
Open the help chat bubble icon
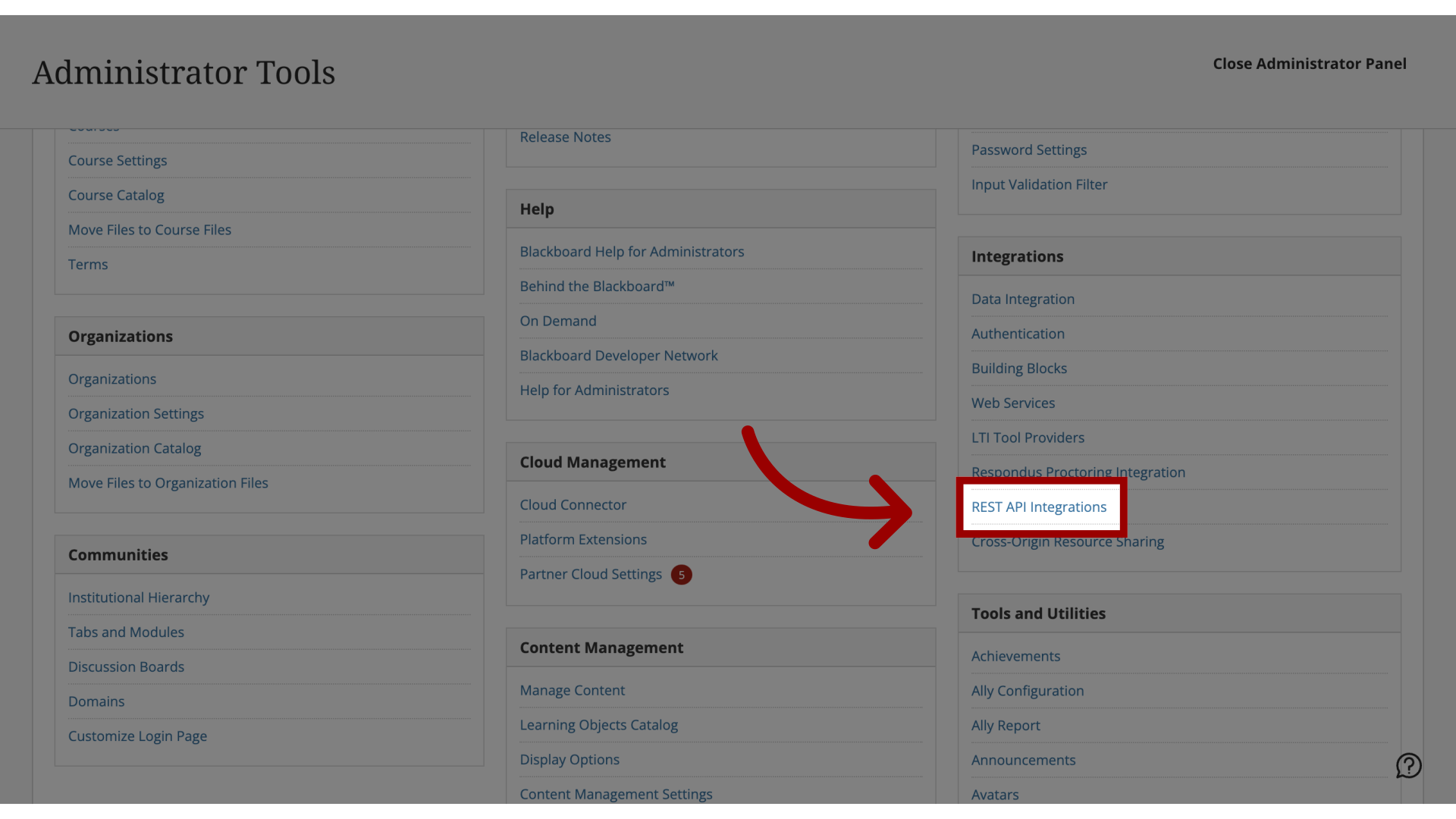pos(1408,765)
